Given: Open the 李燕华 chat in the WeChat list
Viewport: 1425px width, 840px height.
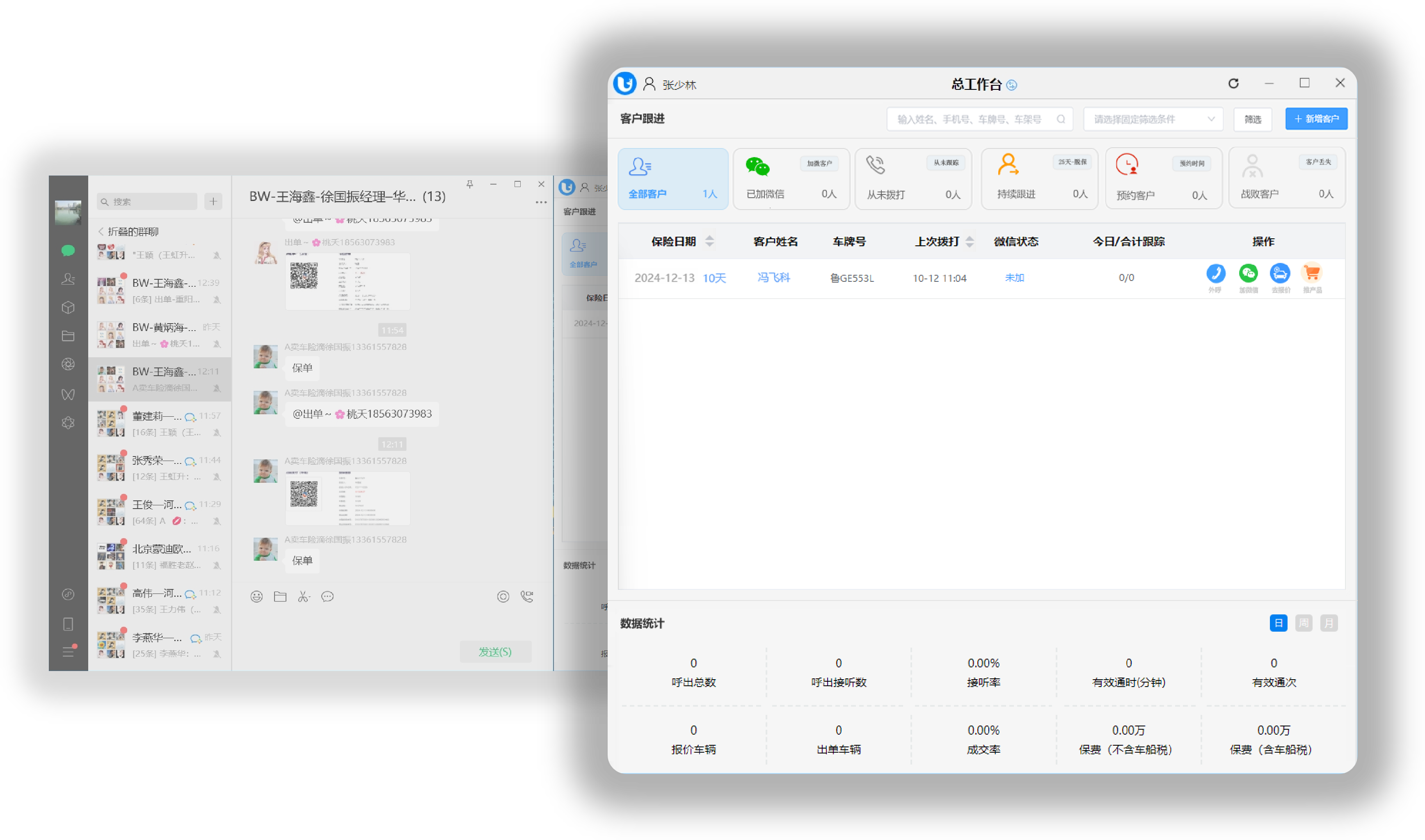Looking at the screenshot, I should 159,645.
